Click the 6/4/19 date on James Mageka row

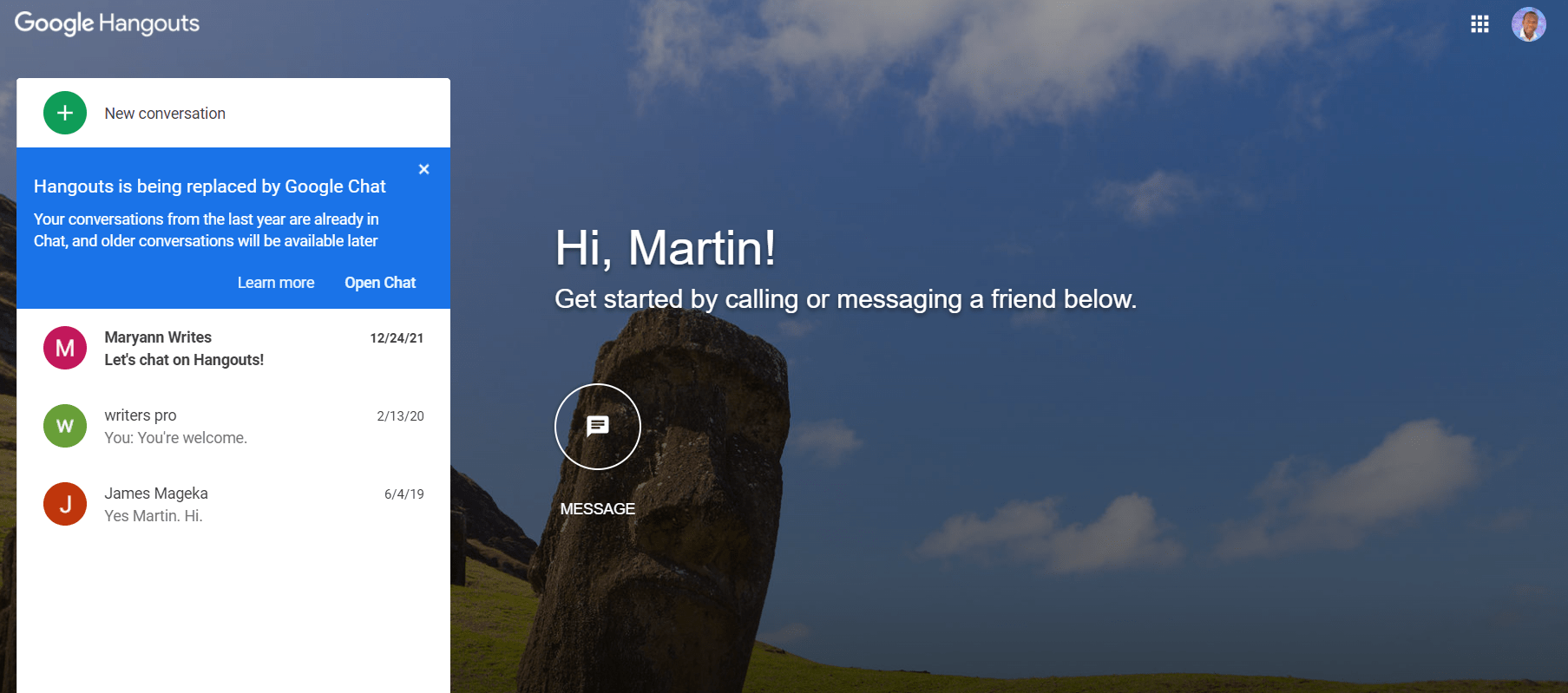point(403,494)
